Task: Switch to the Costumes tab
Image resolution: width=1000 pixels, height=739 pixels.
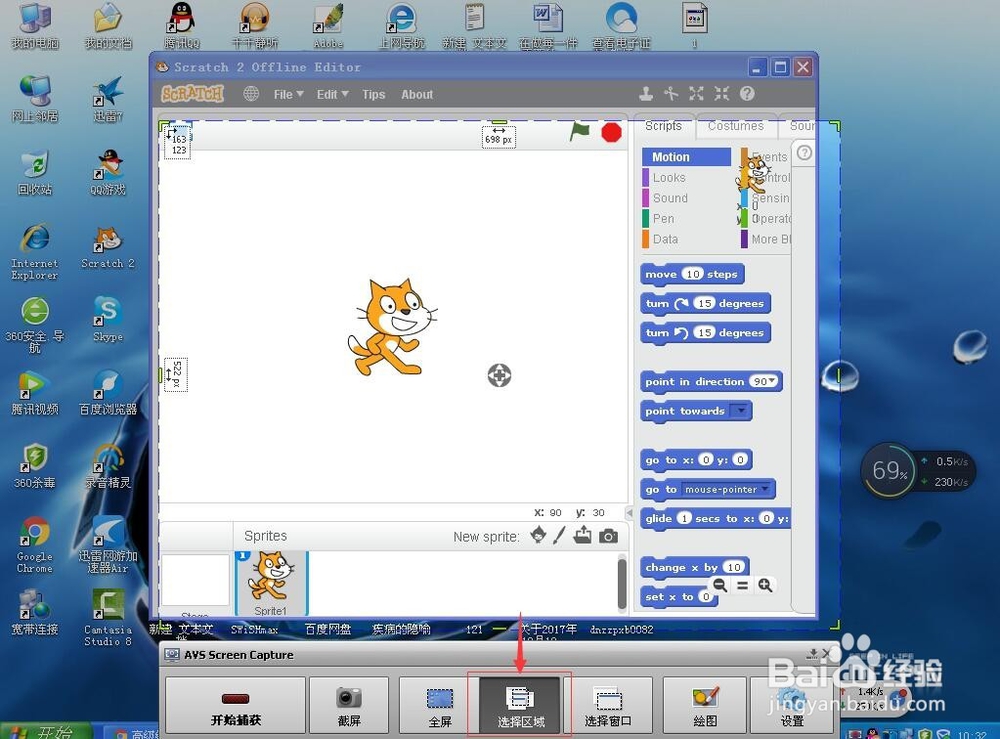Action: tap(736, 126)
